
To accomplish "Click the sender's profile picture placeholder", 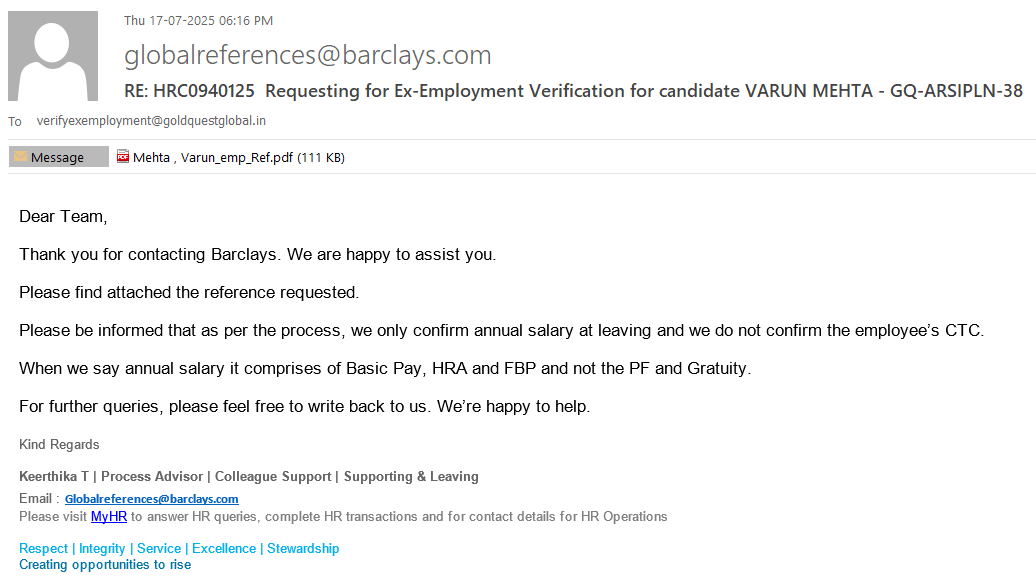I will pos(53,56).
